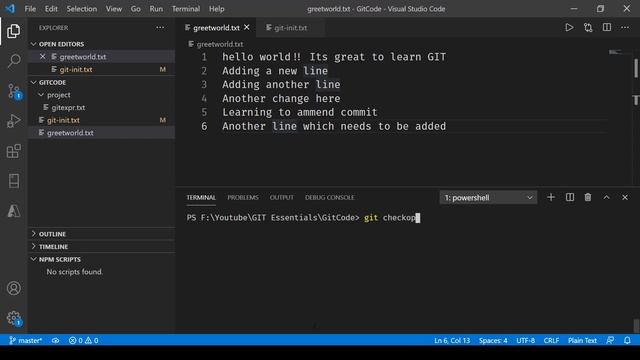
Task: Click the feedback icon in status bar
Action: (x=610, y=340)
